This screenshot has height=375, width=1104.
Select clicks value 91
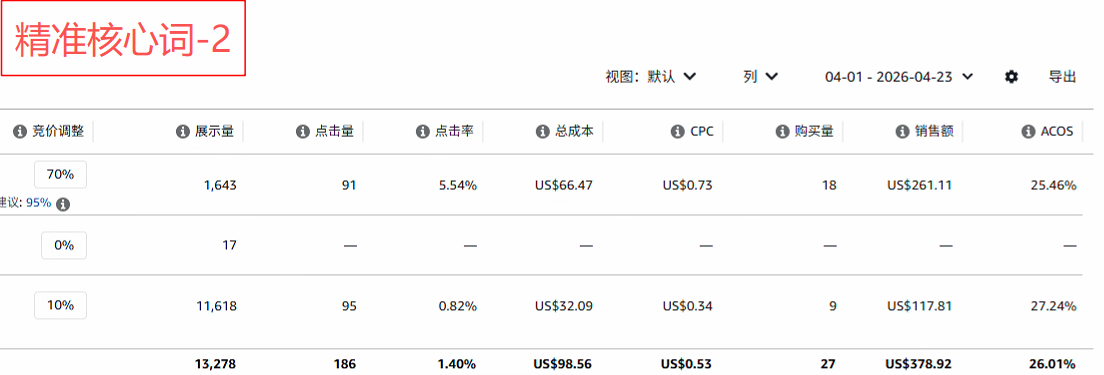tap(349, 186)
